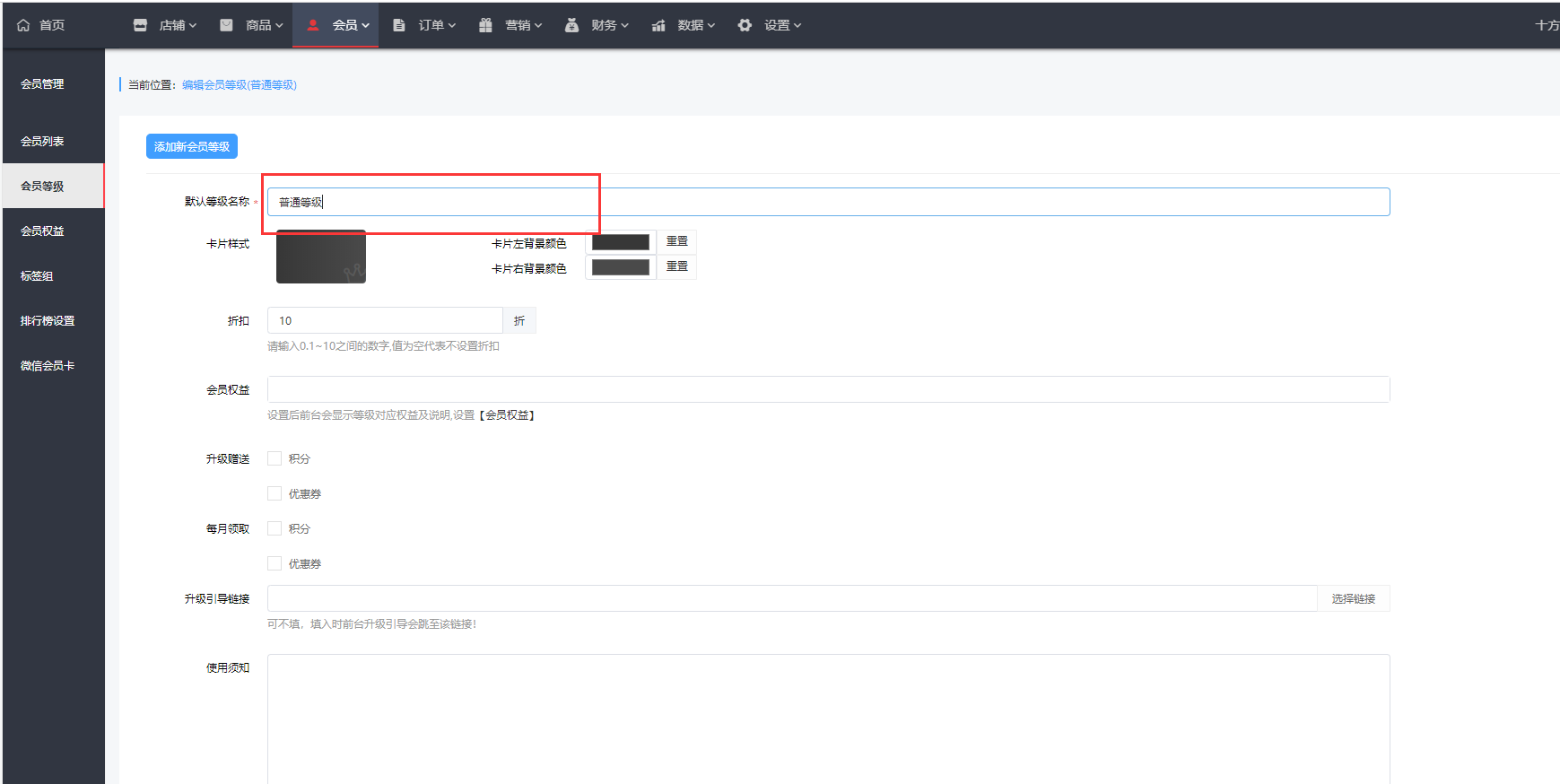Go to 标签组 sidebar item
Screen dimensions: 1560x784
[37, 275]
